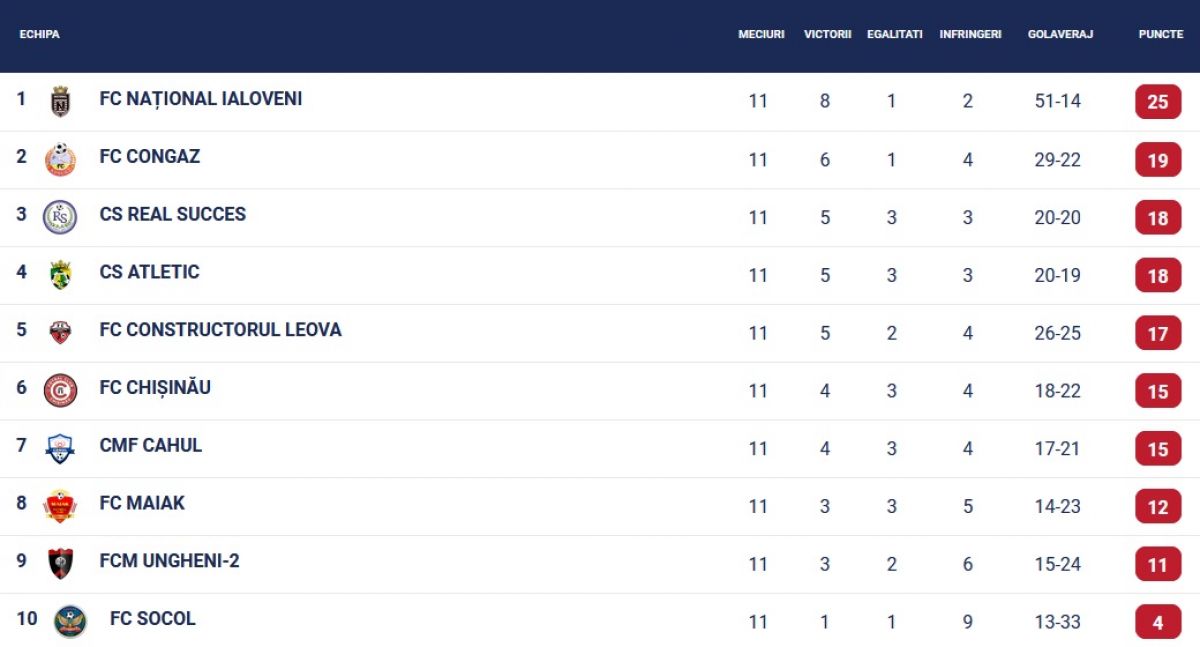The height and width of the screenshot is (647, 1200).
Task: Click the 25 points badge
Action: 1158,102
